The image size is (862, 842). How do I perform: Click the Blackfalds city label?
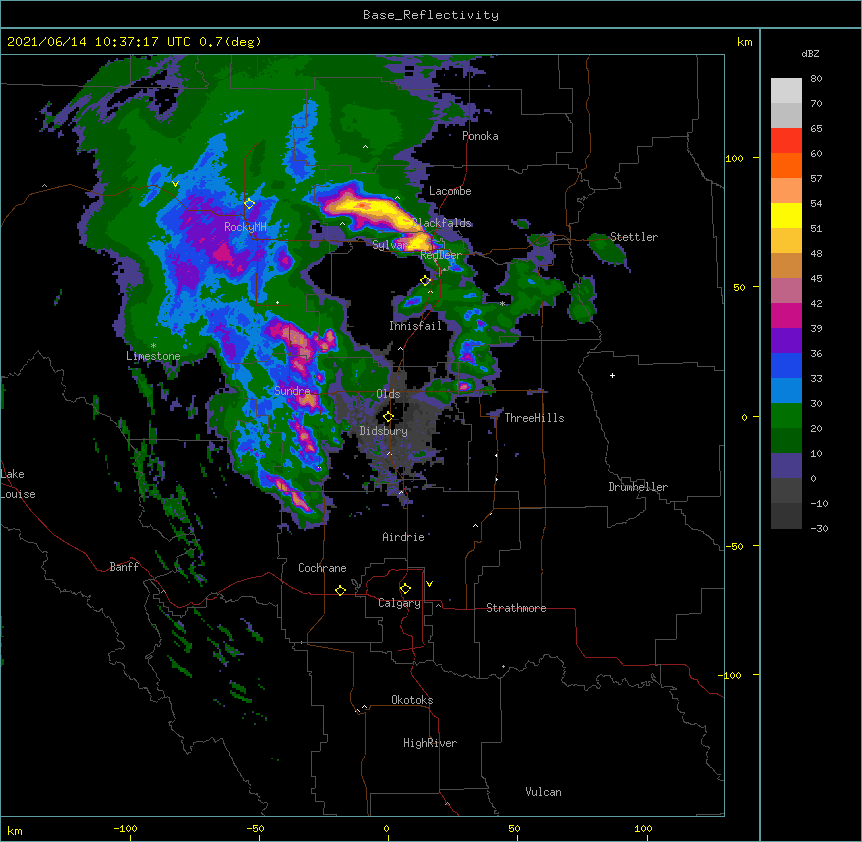pyautogui.click(x=442, y=223)
